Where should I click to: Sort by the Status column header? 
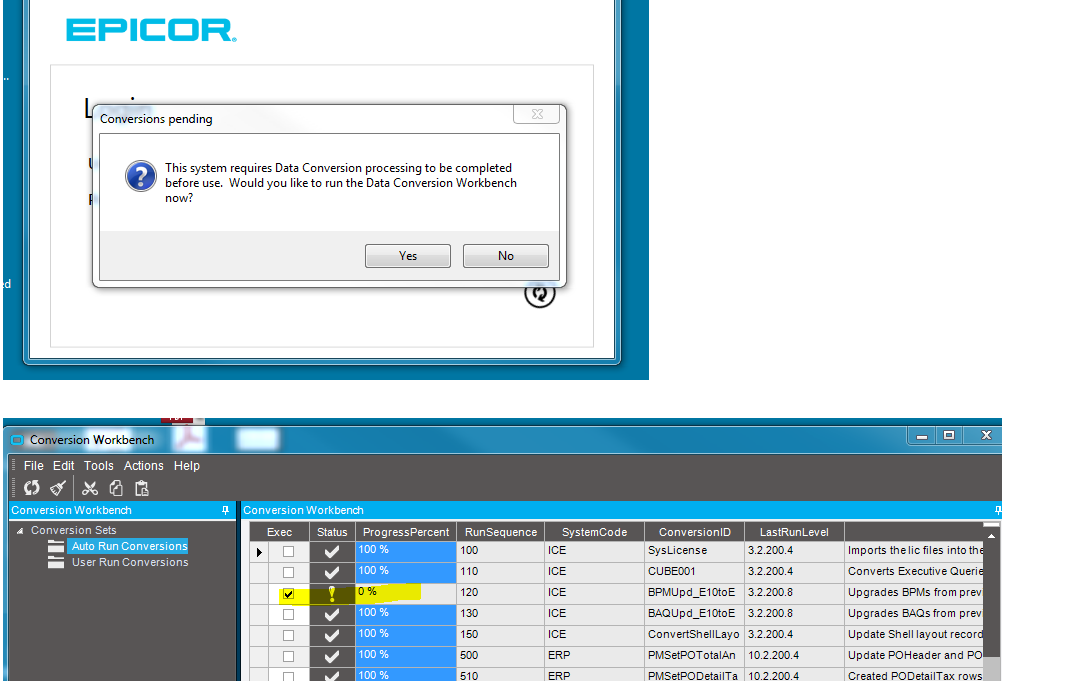point(332,532)
